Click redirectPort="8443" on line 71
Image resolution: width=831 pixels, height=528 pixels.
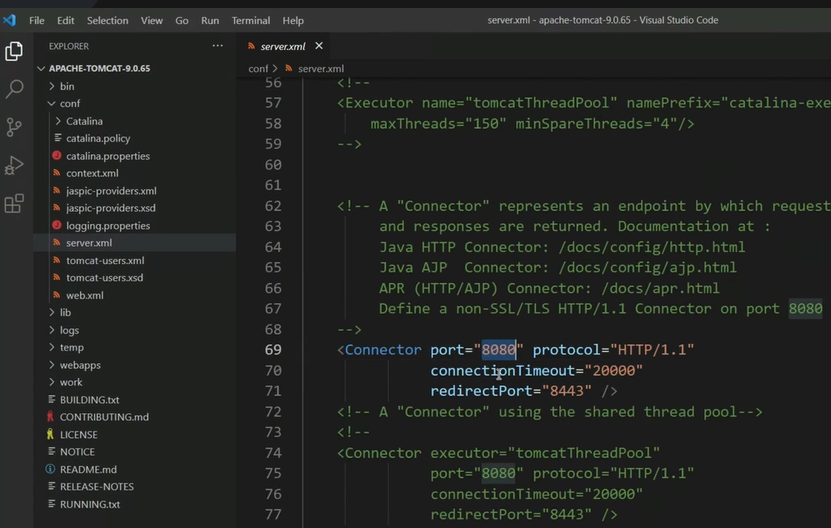click(511, 391)
